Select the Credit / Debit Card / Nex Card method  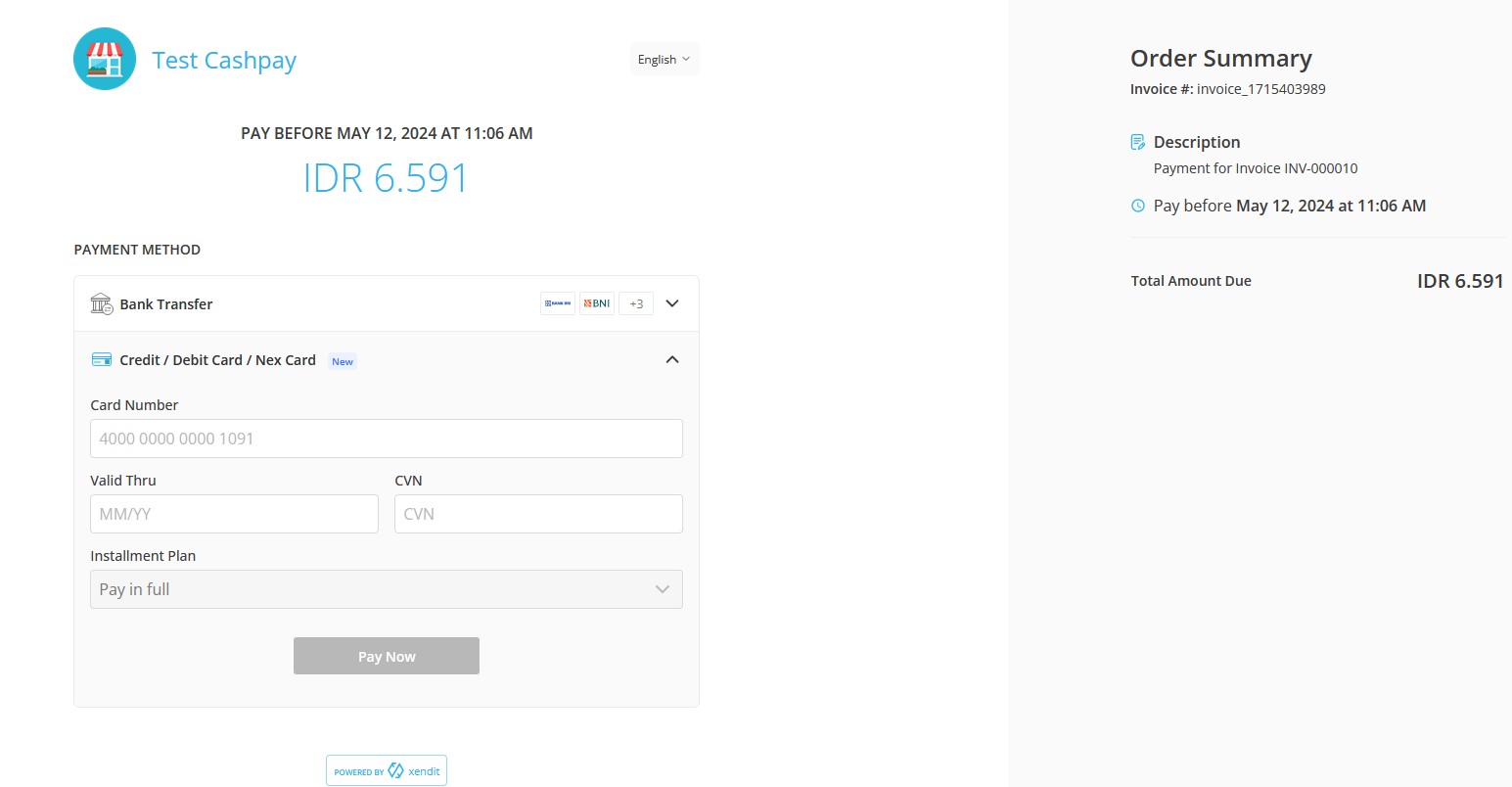click(x=217, y=359)
